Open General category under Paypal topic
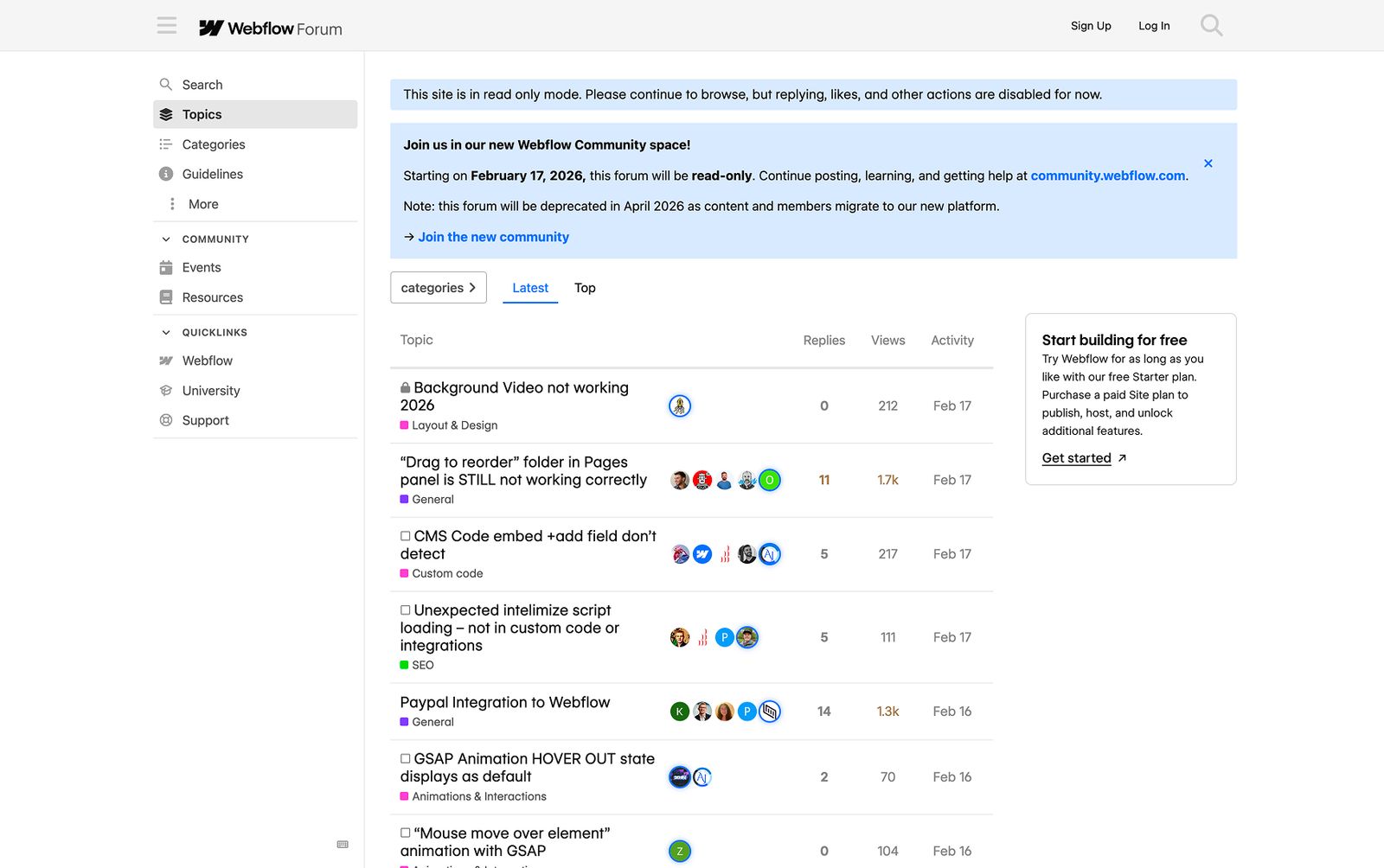The width and height of the screenshot is (1384, 868). [x=427, y=722]
